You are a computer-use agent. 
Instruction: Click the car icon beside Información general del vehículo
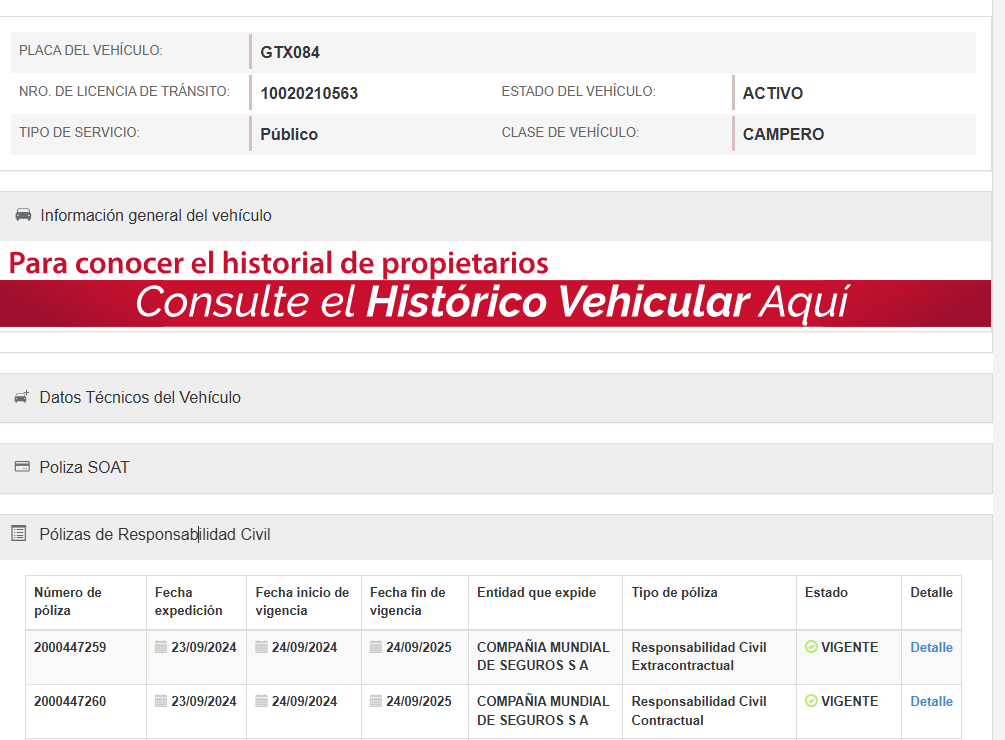coord(23,215)
